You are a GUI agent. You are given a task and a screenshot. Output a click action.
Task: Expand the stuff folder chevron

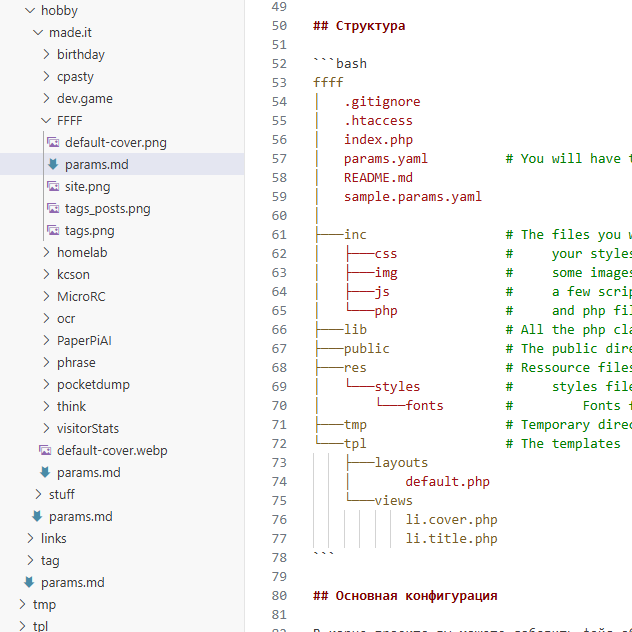[x=38, y=494]
